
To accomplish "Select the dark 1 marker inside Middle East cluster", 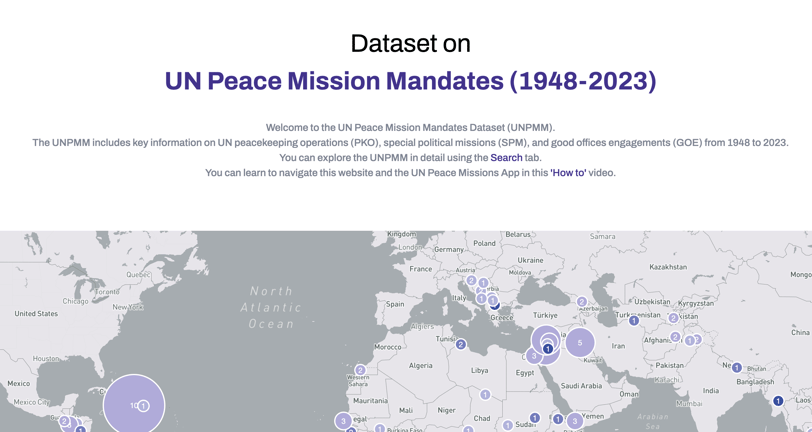I will [x=547, y=349].
